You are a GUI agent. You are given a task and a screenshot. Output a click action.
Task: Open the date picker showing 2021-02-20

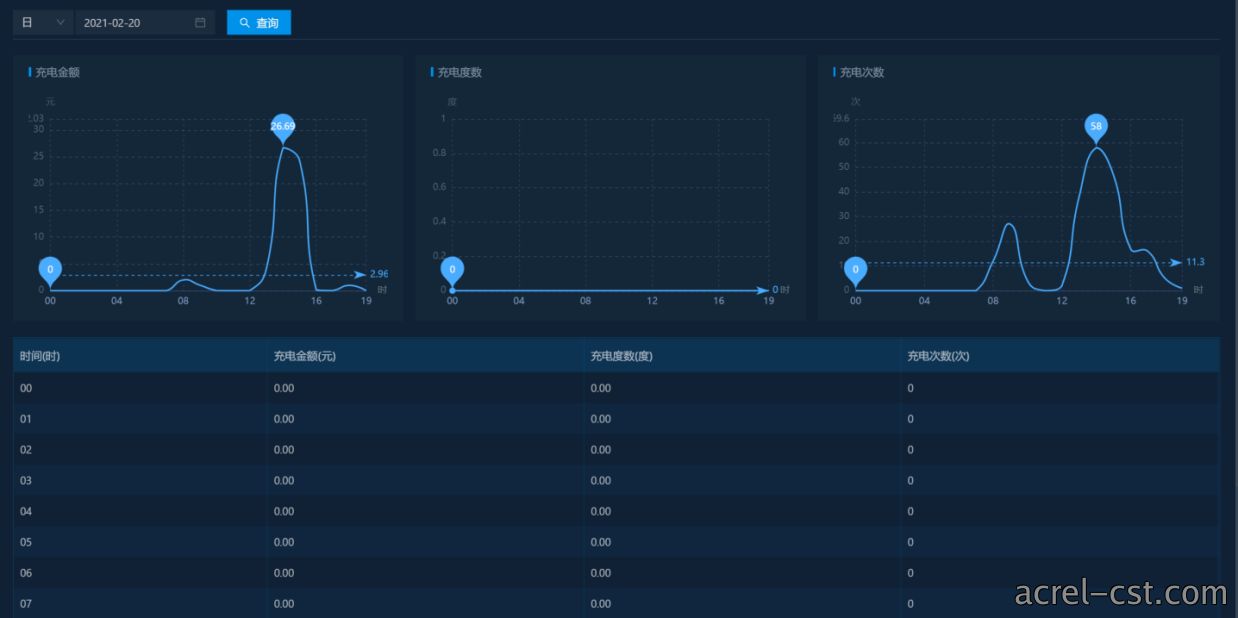click(x=145, y=22)
